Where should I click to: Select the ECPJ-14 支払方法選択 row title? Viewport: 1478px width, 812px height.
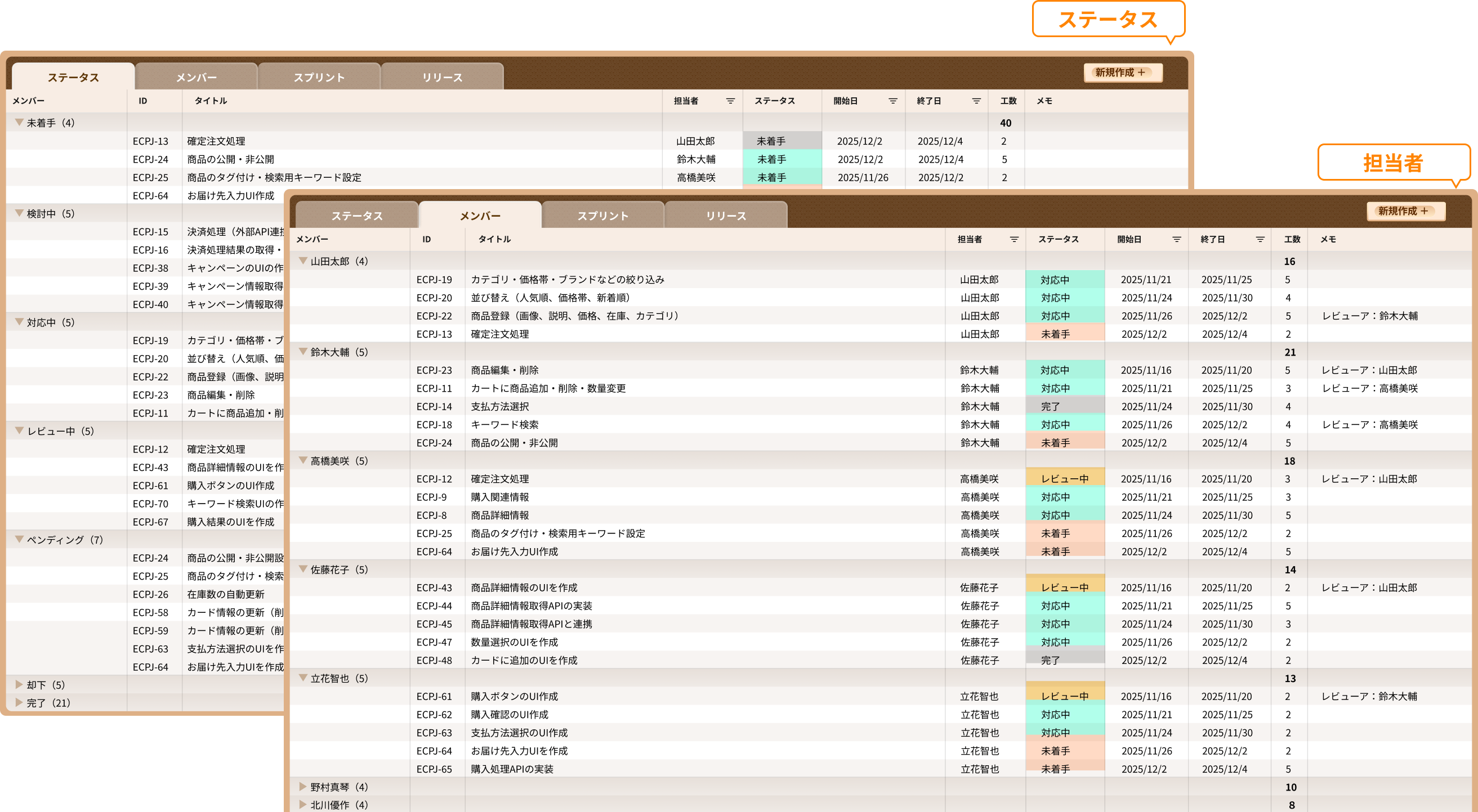click(500, 407)
